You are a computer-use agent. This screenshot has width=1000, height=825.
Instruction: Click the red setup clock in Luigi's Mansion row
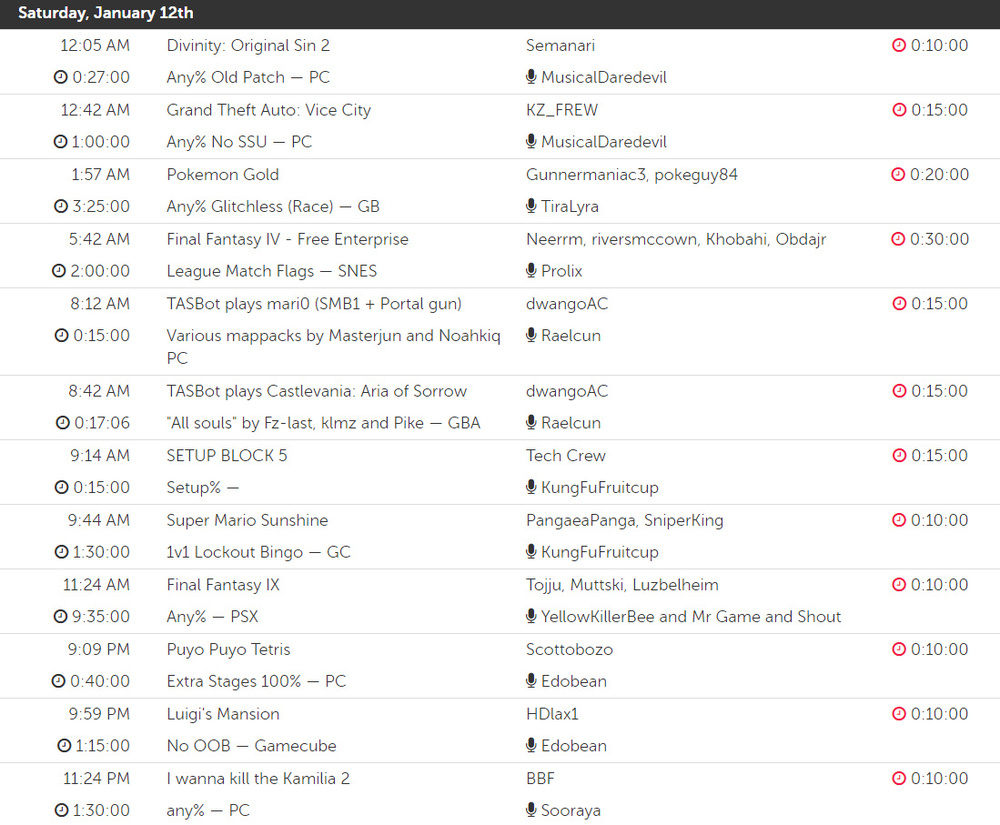(x=898, y=714)
